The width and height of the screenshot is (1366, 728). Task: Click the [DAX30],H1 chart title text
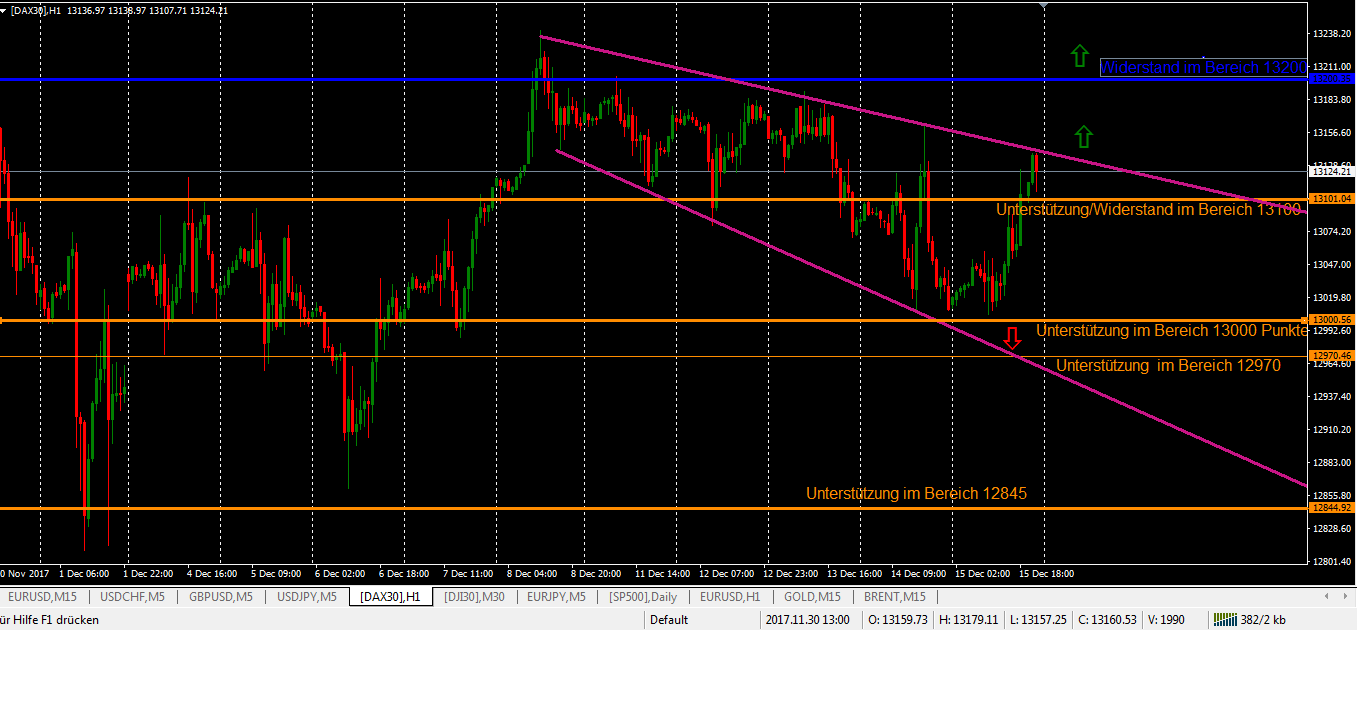(x=36, y=10)
